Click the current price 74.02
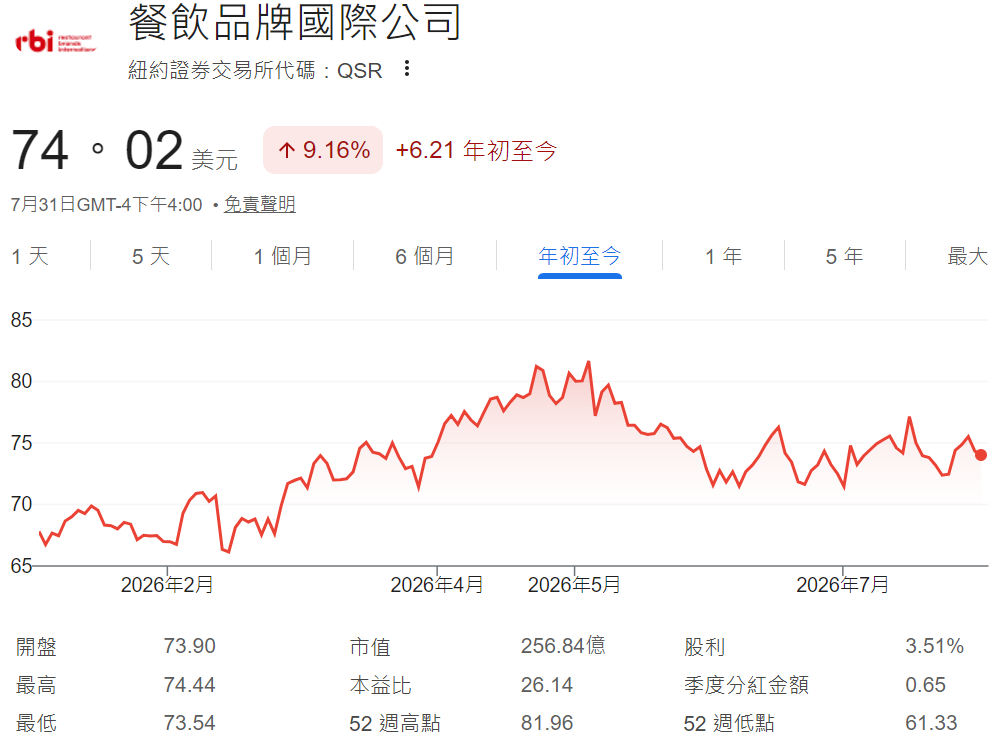This screenshot has width=996, height=745. [x=97, y=150]
